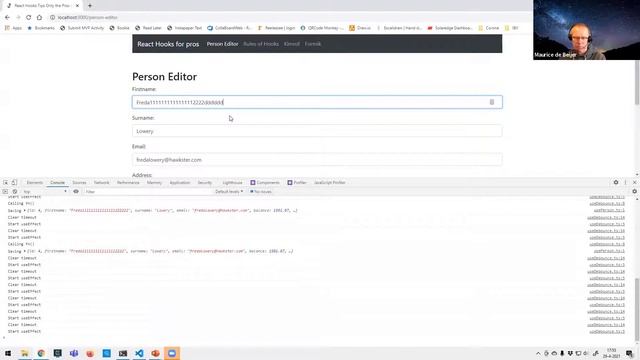
Task: Switch to the DevTools Performance tab
Action: (128, 183)
